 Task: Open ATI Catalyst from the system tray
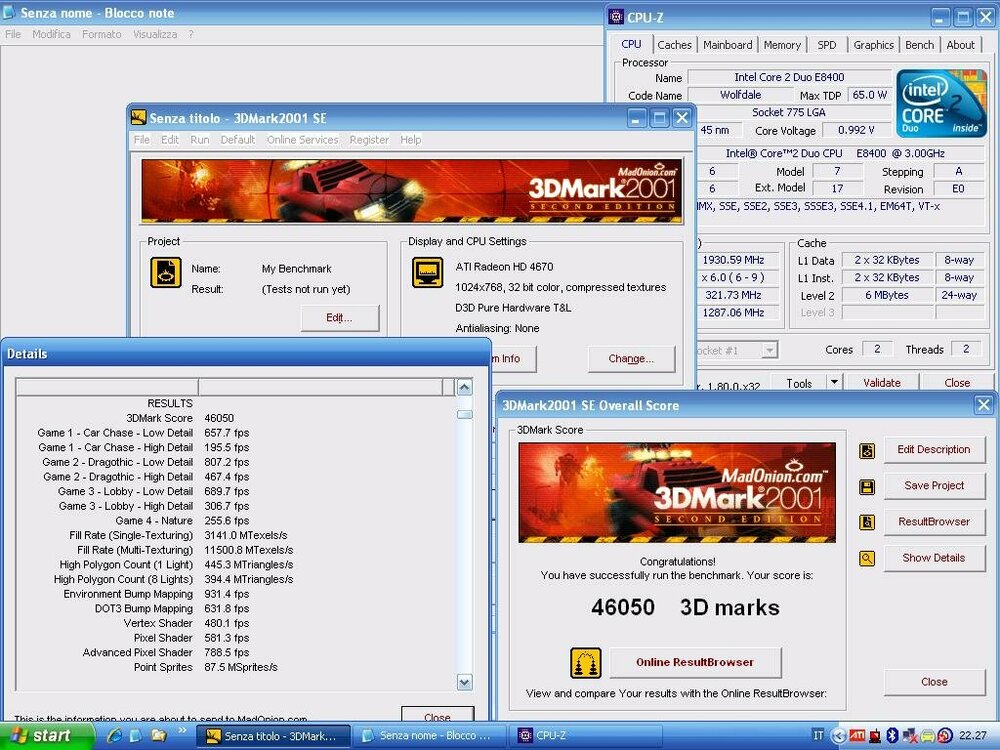click(x=857, y=736)
